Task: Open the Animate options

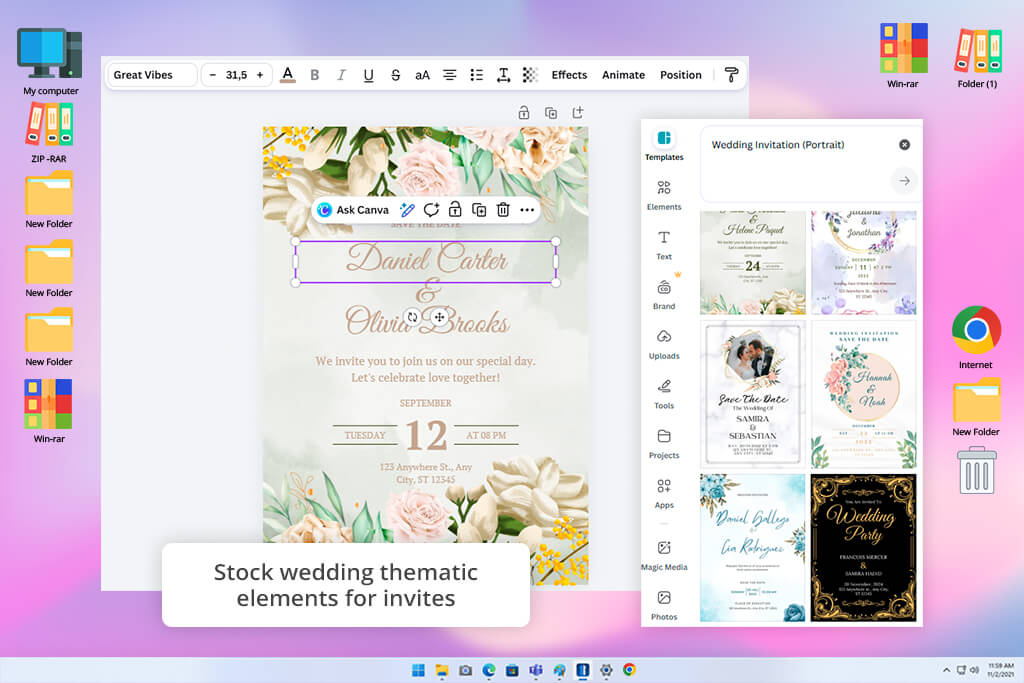Action: point(624,75)
